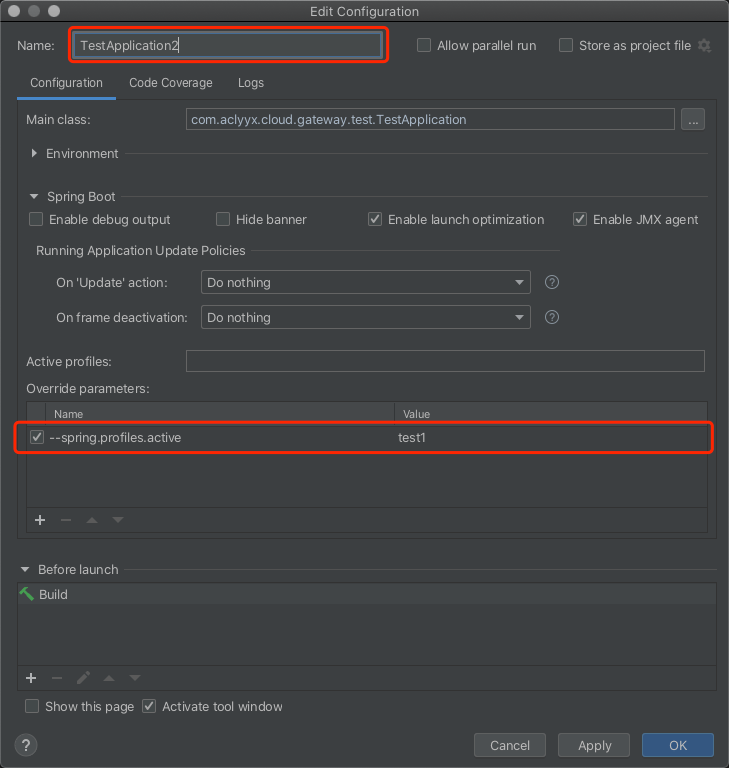Screen dimensions: 729x768
Task: Add a Before launch task with plus icon
Action: pyautogui.click(x=31, y=677)
